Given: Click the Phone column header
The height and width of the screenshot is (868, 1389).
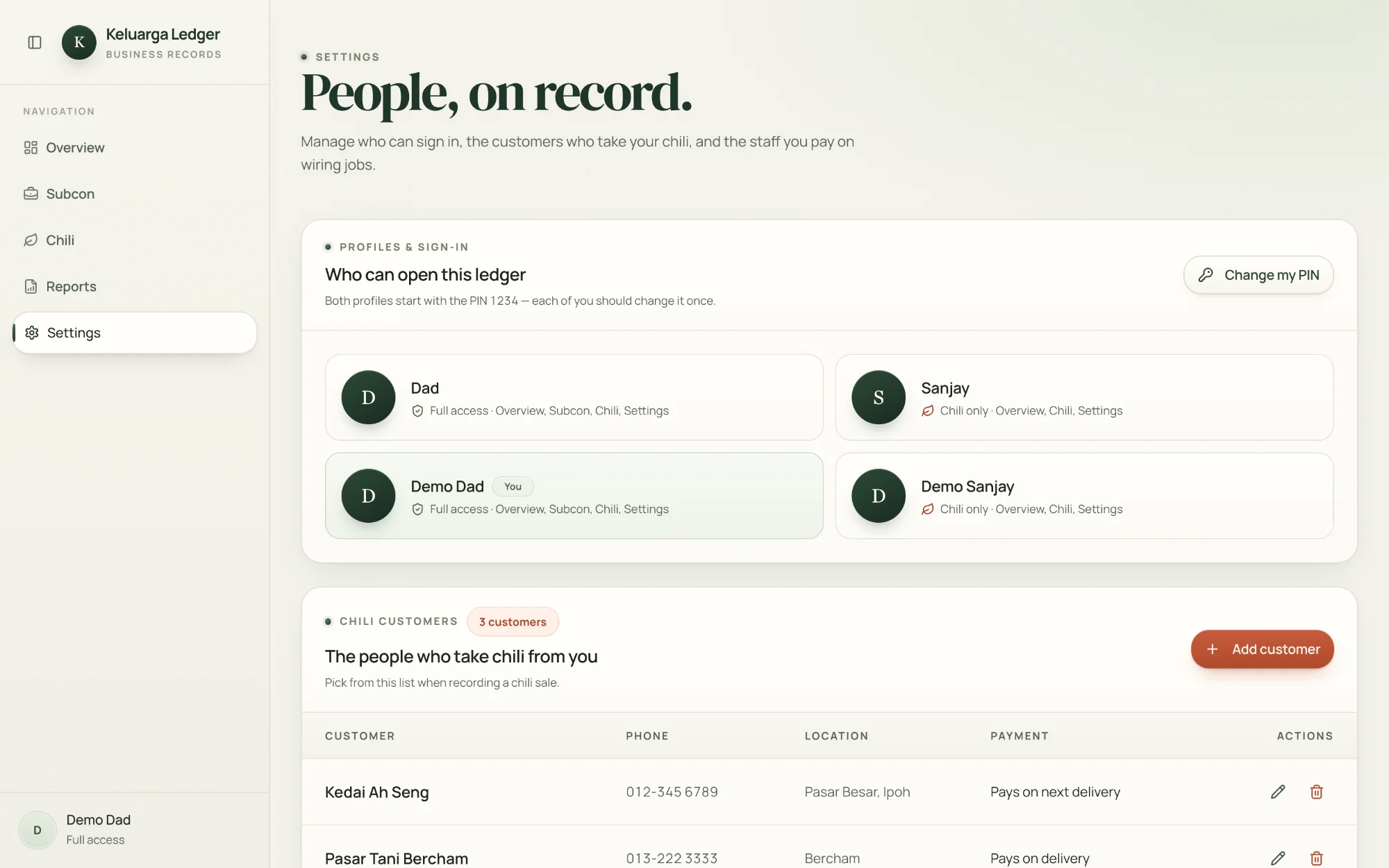Looking at the screenshot, I should tap(647, 736).
